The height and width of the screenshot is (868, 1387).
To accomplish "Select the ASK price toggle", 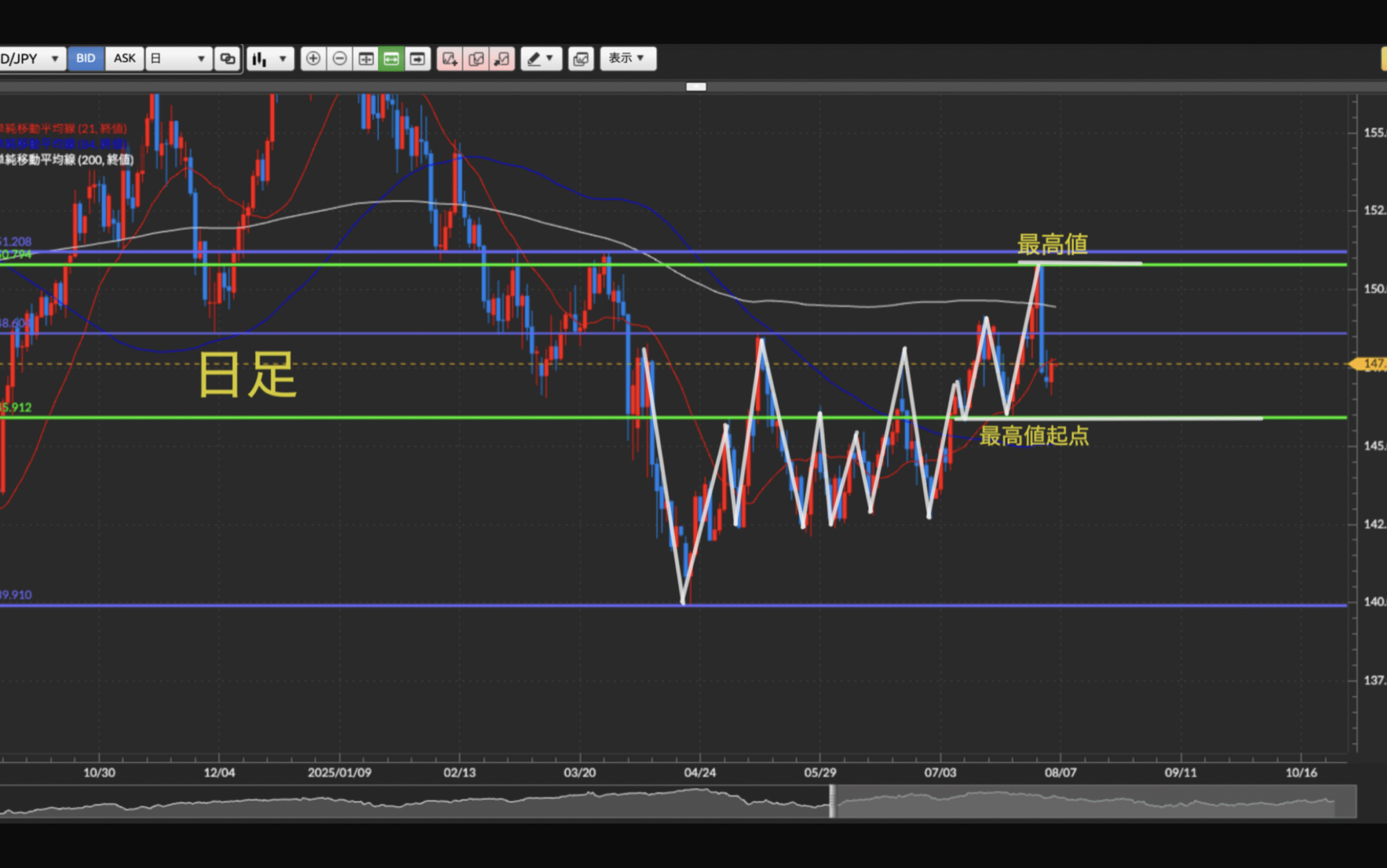I will pyautogui.click(x=125, y=59).
